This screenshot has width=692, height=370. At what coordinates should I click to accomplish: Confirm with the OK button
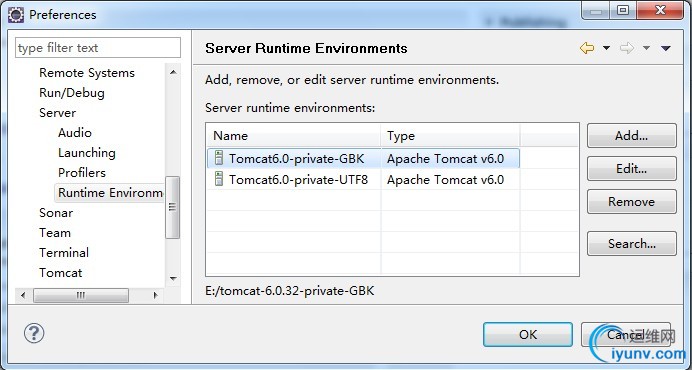(x=528, y=334)
